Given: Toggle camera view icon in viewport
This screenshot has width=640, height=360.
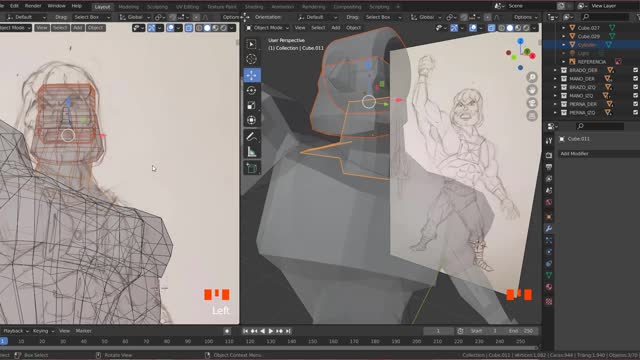Looking at the screenshot, I should click(532, 103).
